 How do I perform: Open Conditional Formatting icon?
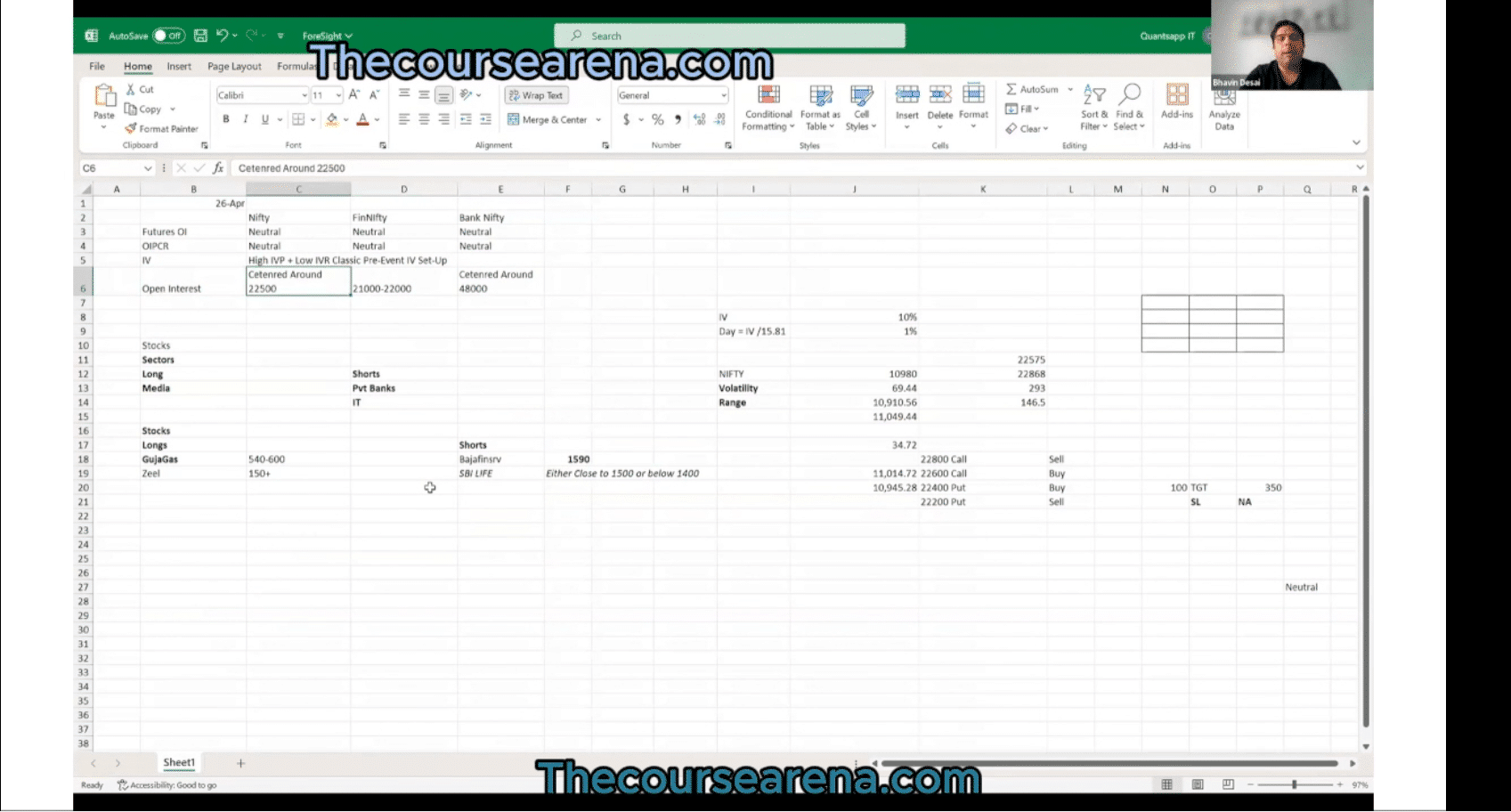pos(768,95)
